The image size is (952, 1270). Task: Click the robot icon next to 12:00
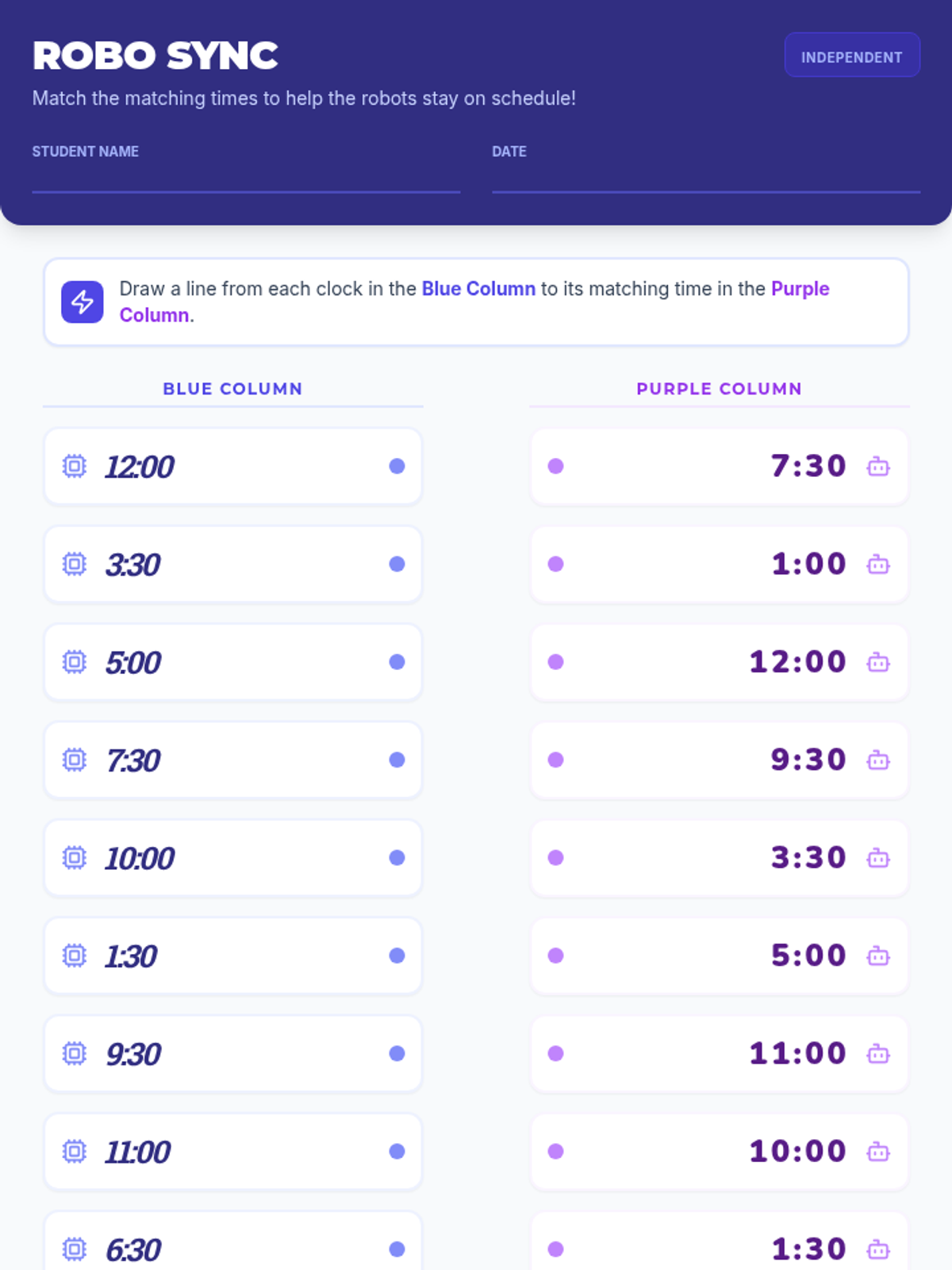(878, 662)
